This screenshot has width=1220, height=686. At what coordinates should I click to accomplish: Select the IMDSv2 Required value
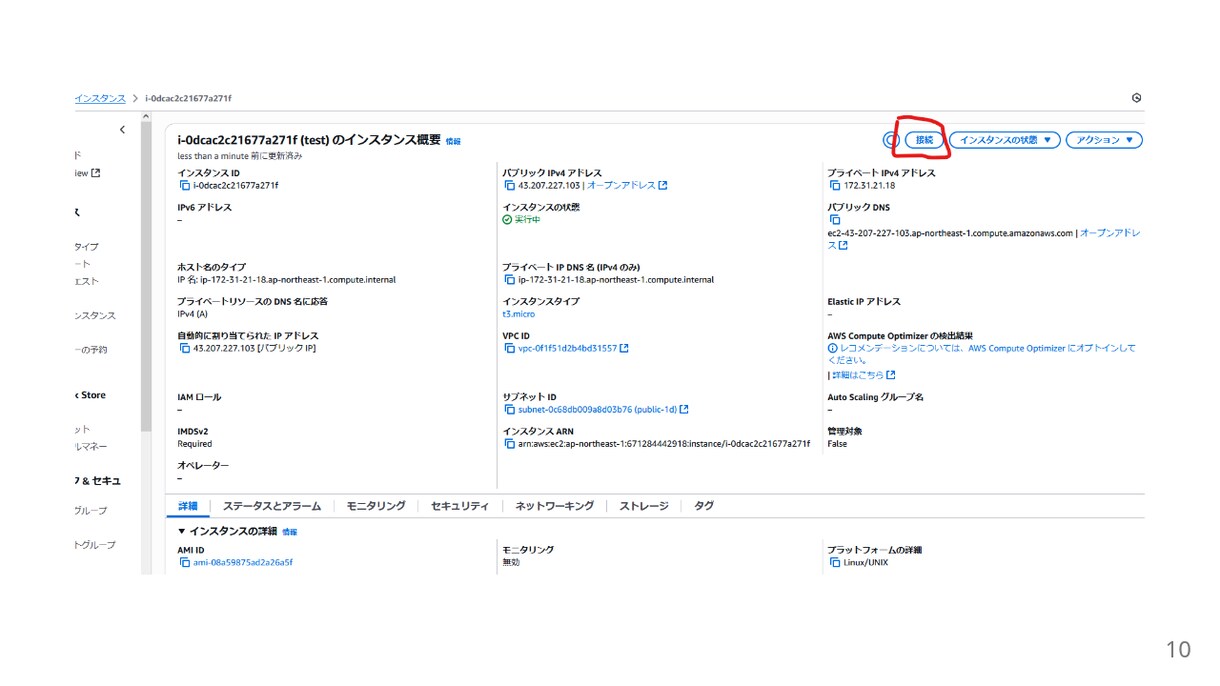pos(195,444)
